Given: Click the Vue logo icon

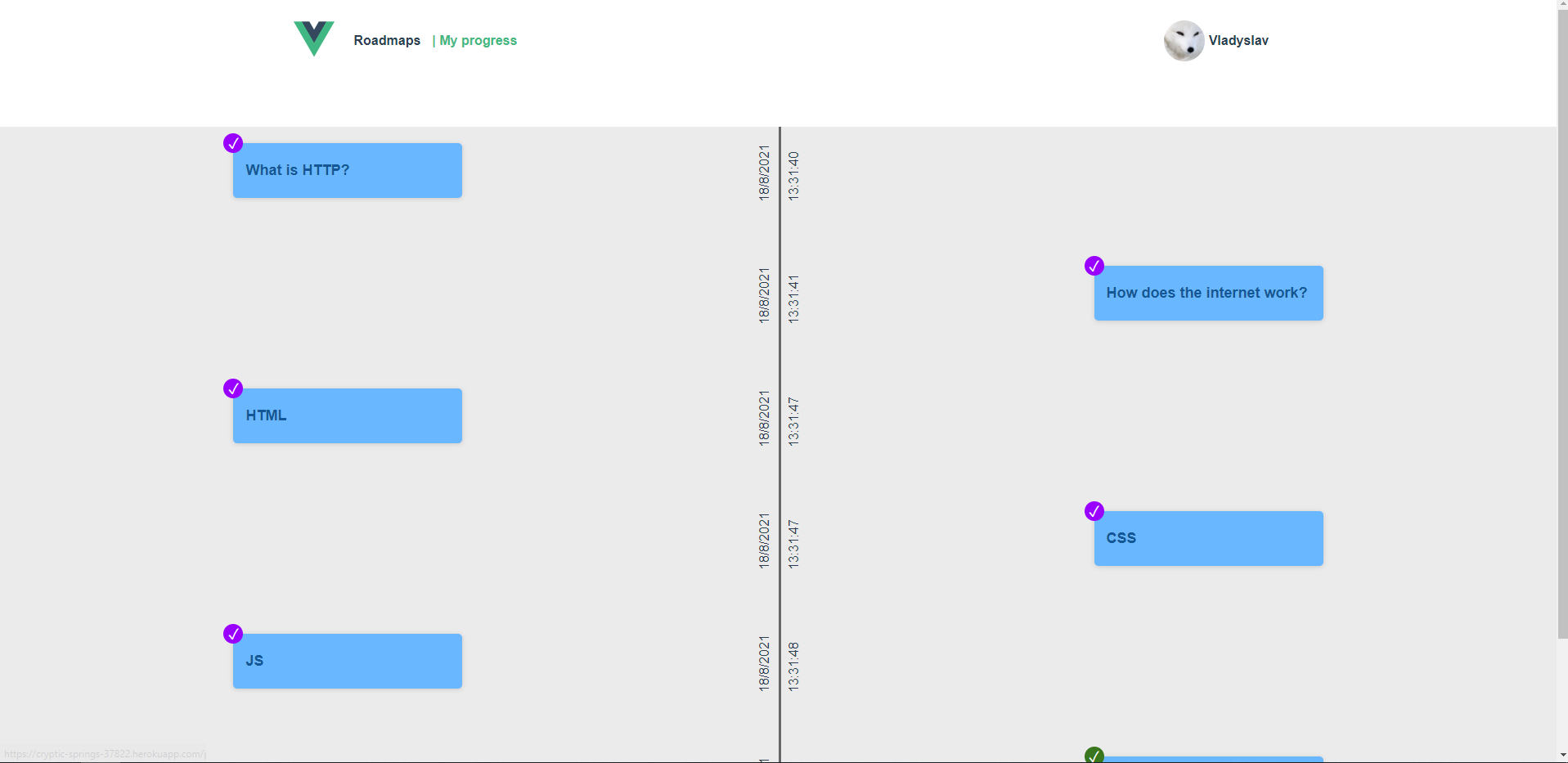Looking at the screenshot, I should click(x=313, y=38).
